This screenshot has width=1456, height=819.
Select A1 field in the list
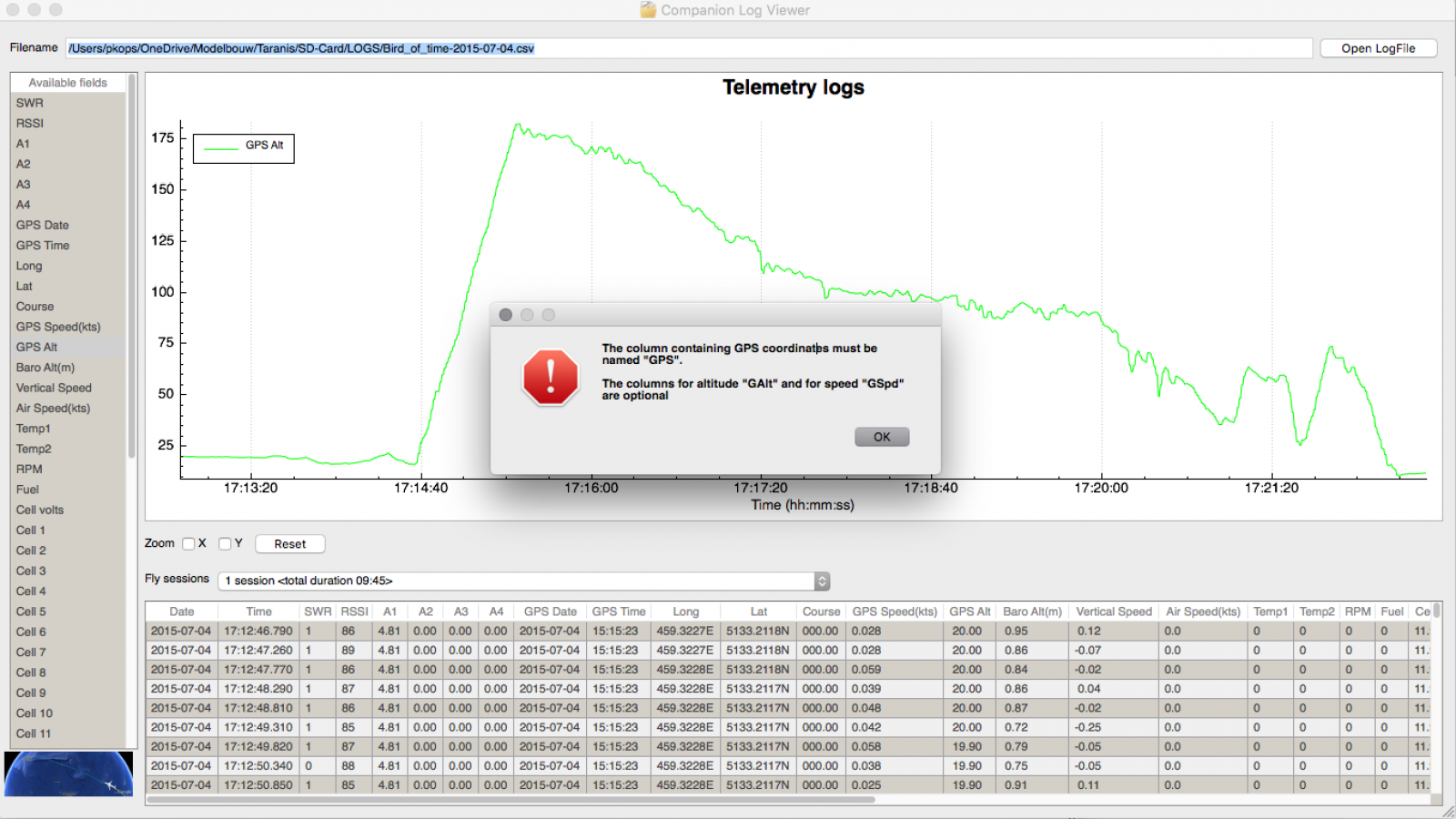point(68,144)
